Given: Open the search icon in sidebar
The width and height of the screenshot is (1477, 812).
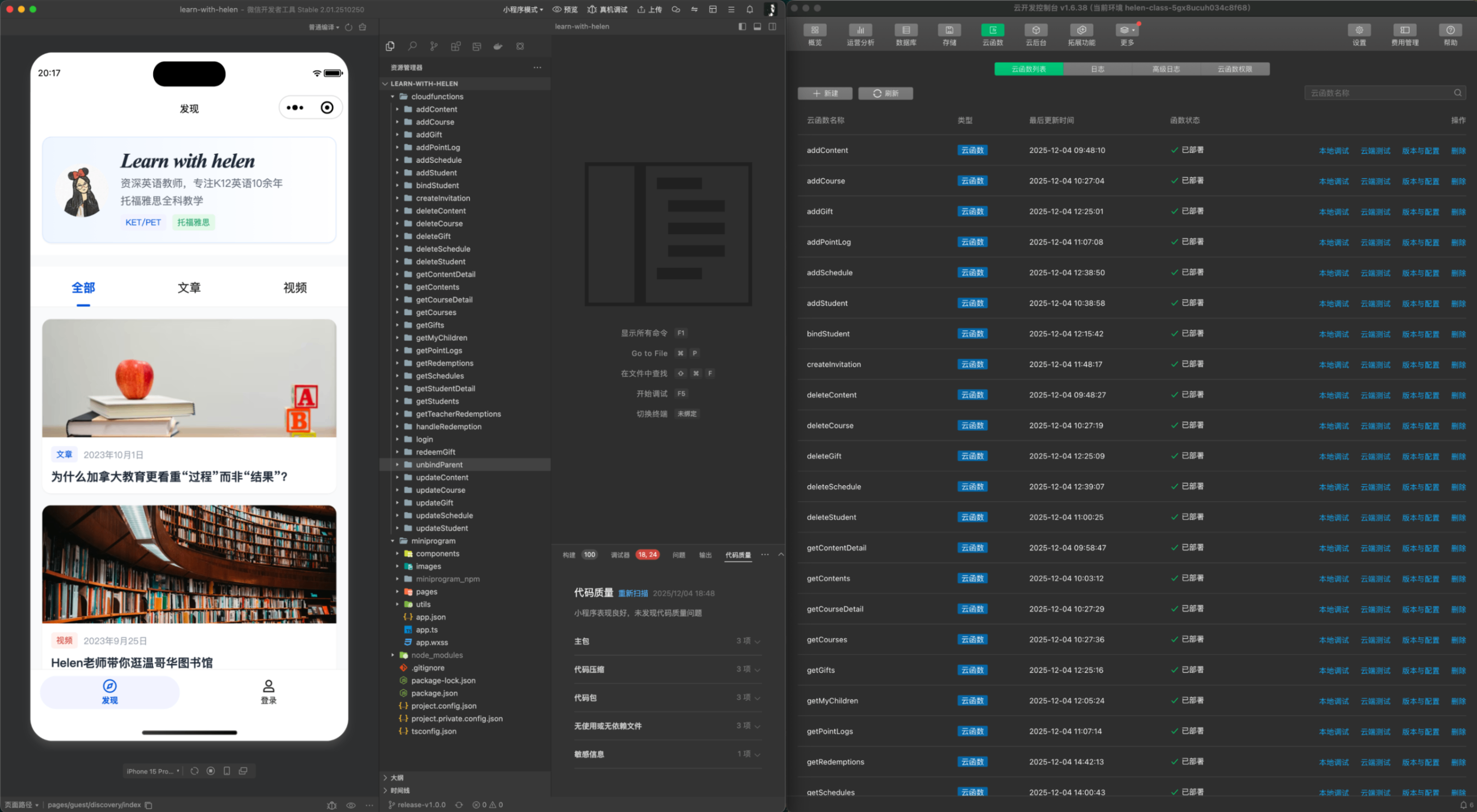Looking at the screenshot, I should 412,46.
